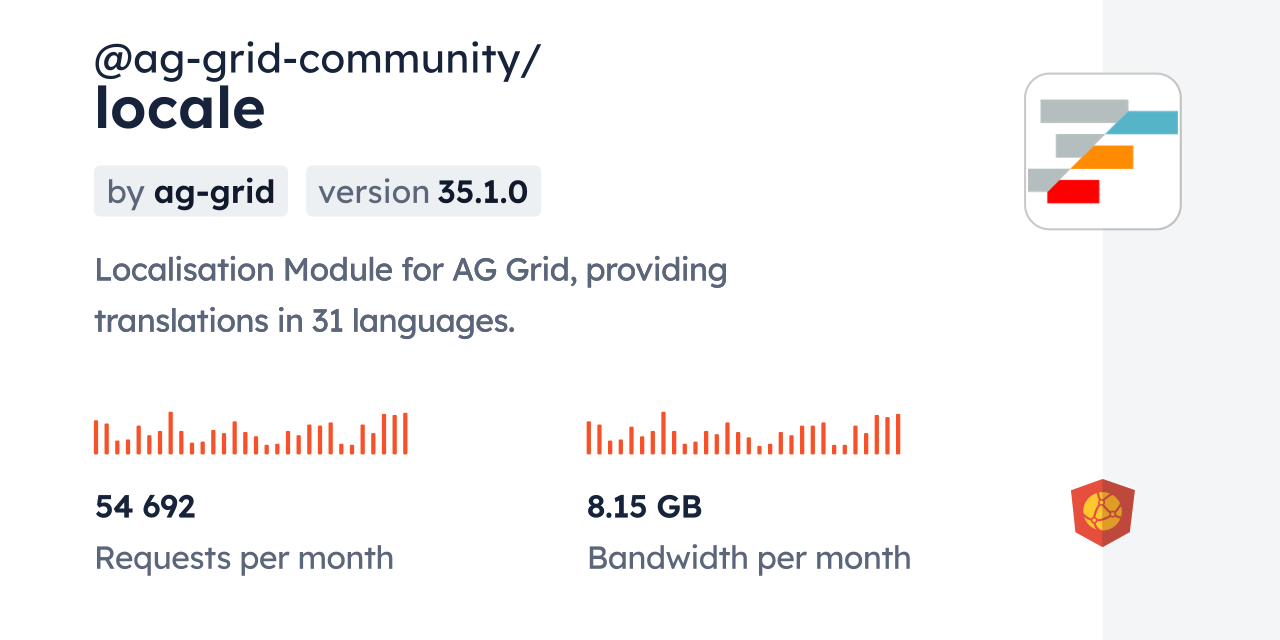Select the "version 35.1.0" badge

click(x=423, y=191)
